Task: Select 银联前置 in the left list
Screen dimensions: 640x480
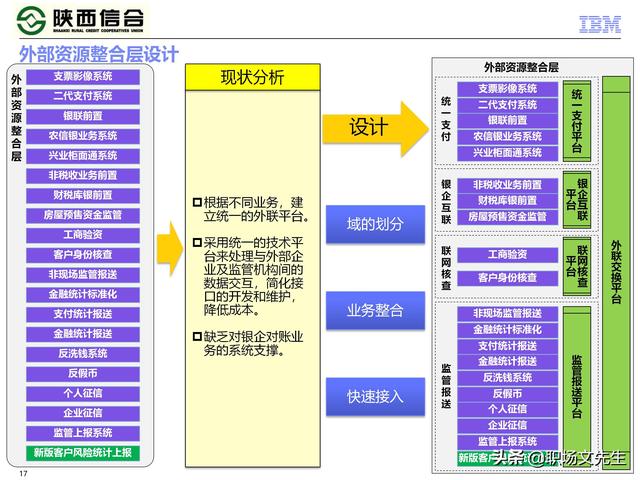Action: pos(83,116)
